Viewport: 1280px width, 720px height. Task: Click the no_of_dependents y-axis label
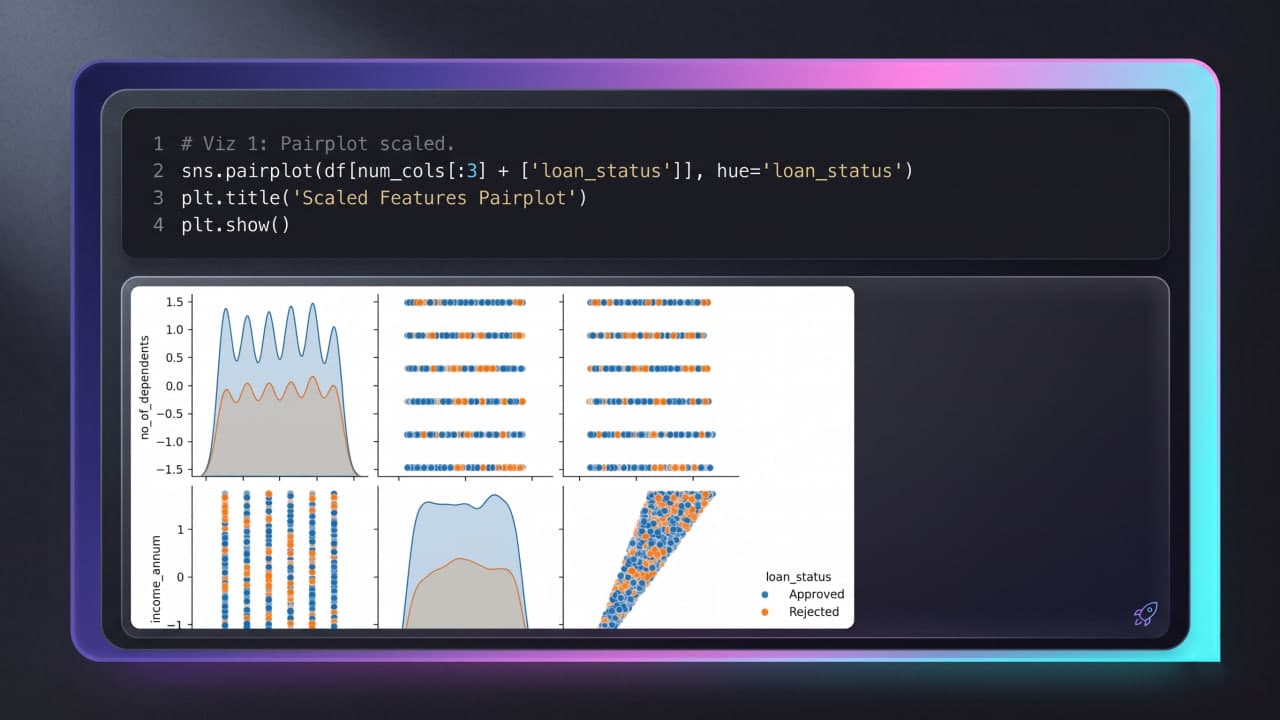145,386
